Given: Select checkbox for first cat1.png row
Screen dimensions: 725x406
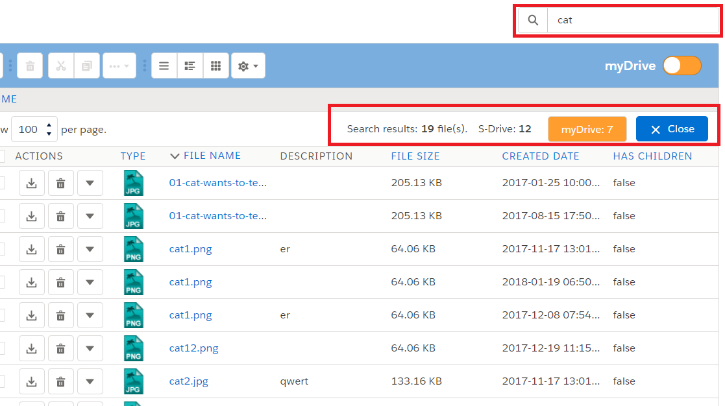Looking at the screenshot, I should pyautogui.click(x=2, y=250).
